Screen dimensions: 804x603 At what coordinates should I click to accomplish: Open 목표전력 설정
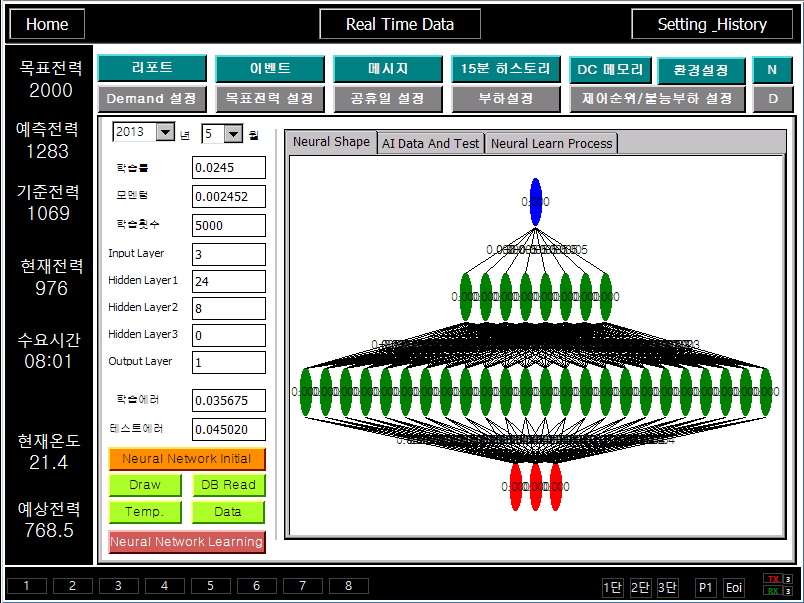coord(270,99)
